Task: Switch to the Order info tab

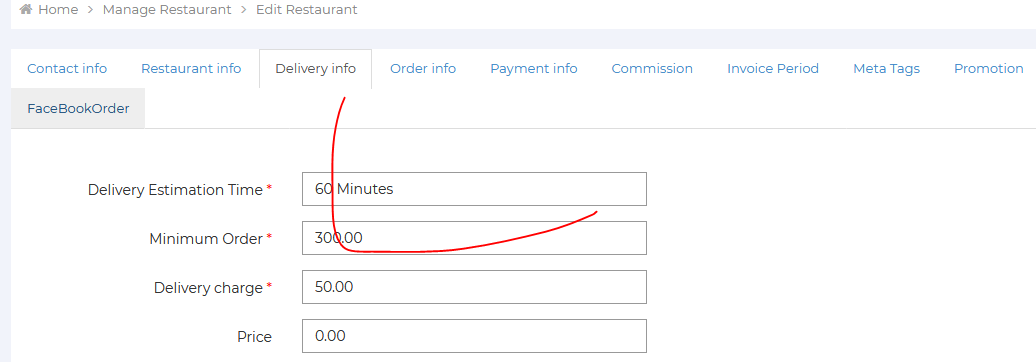Action: click(x=423, y=69)
